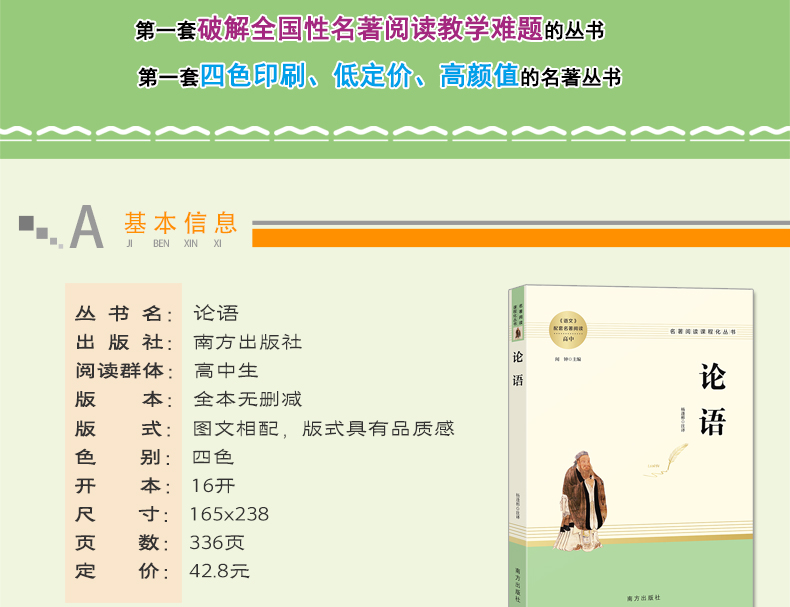Screen dimensions: 790x607
Task: Click the label 页数
Action: (x=123, y=543)
